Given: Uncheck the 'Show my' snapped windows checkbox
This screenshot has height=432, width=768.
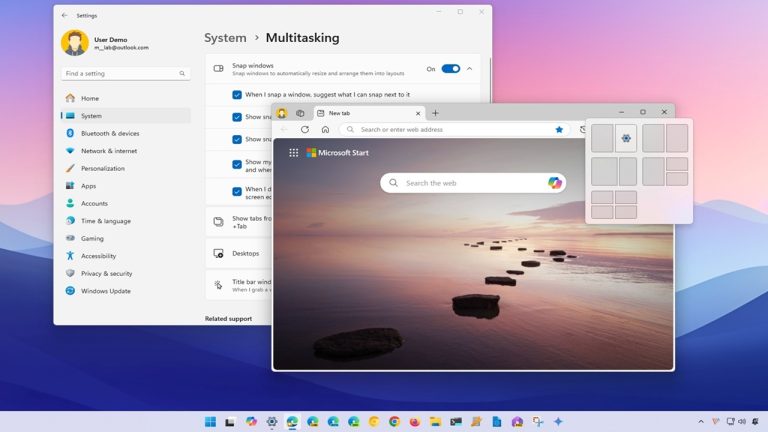Looking at the screenshot, I should click(237, 164).
